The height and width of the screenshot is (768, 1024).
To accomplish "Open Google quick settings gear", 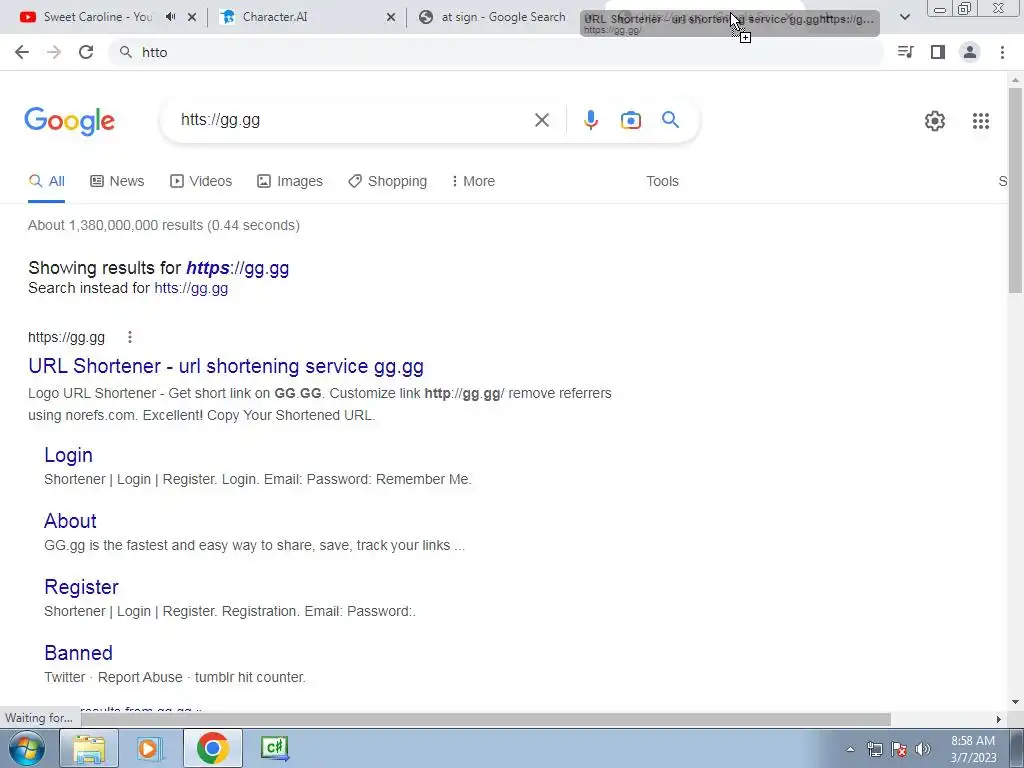I will pos(935,121).
